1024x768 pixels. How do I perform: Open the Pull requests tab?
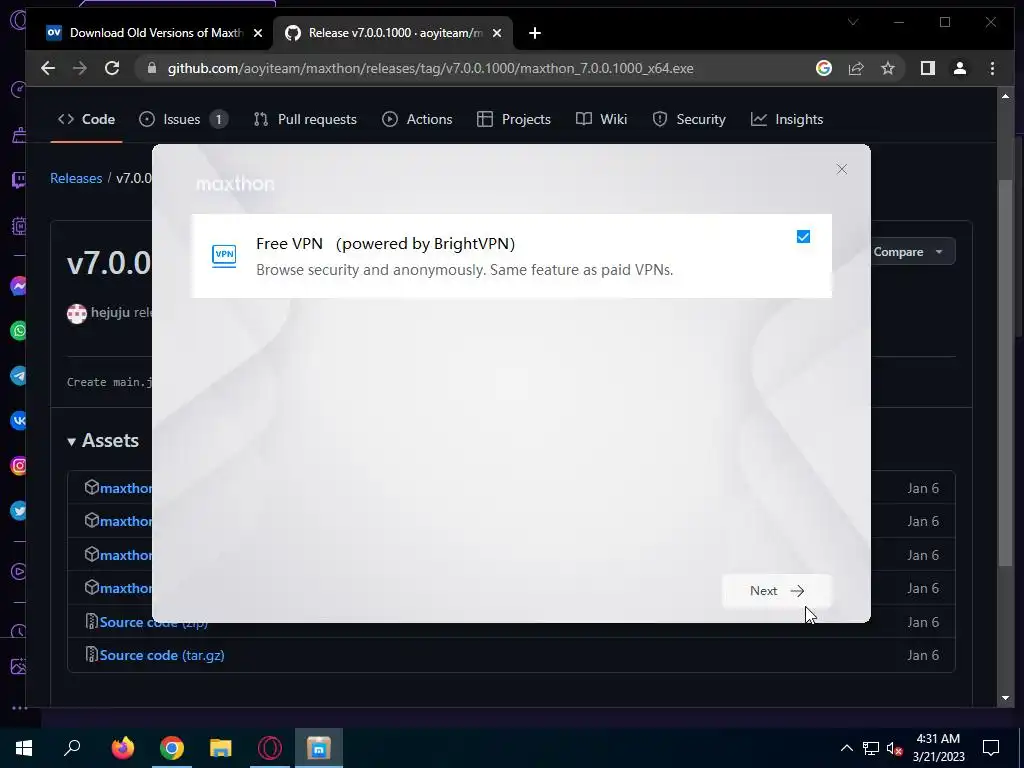coord(305,119)
